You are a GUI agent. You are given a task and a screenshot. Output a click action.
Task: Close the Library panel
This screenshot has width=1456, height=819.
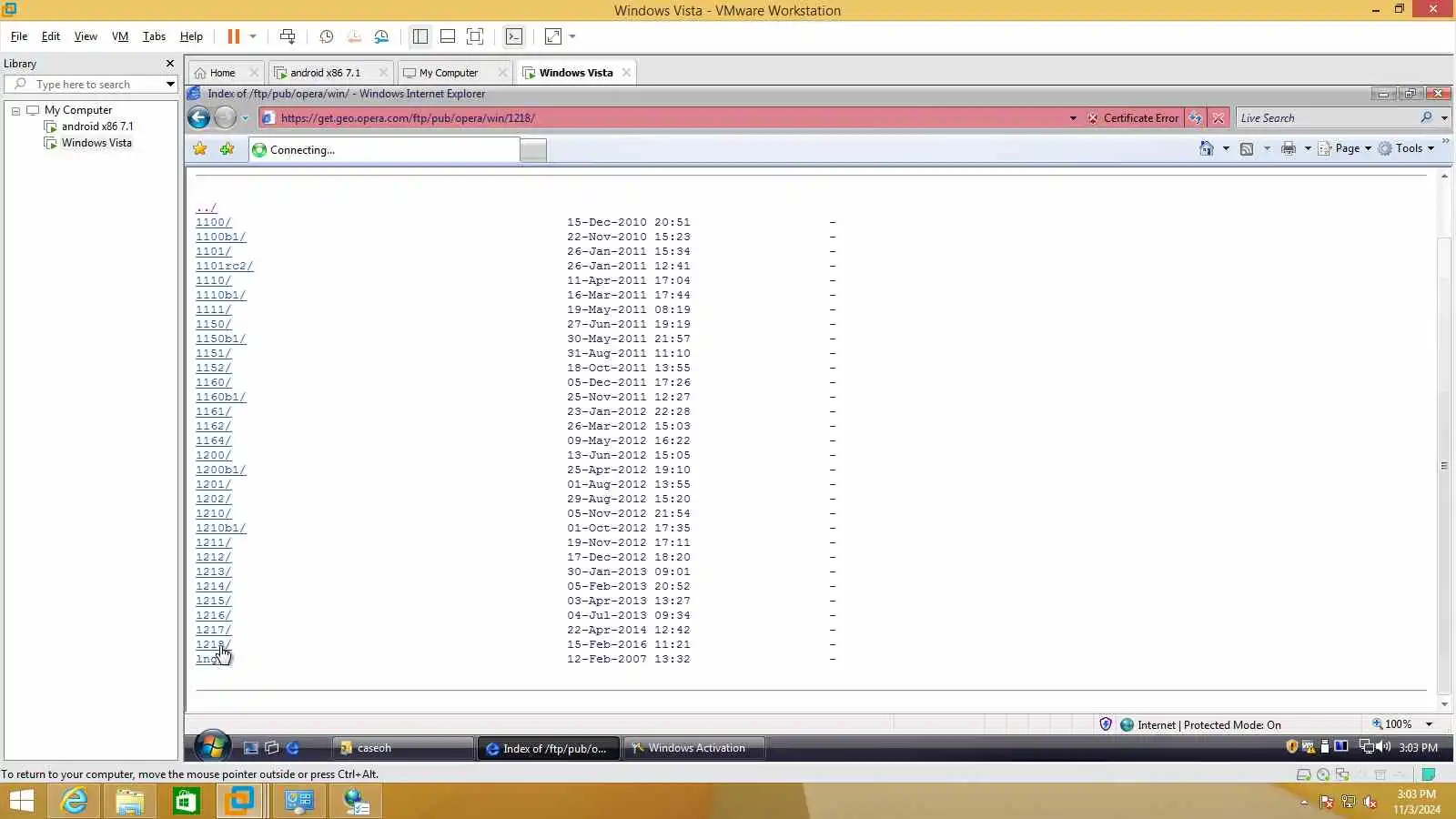click(170, 64)
